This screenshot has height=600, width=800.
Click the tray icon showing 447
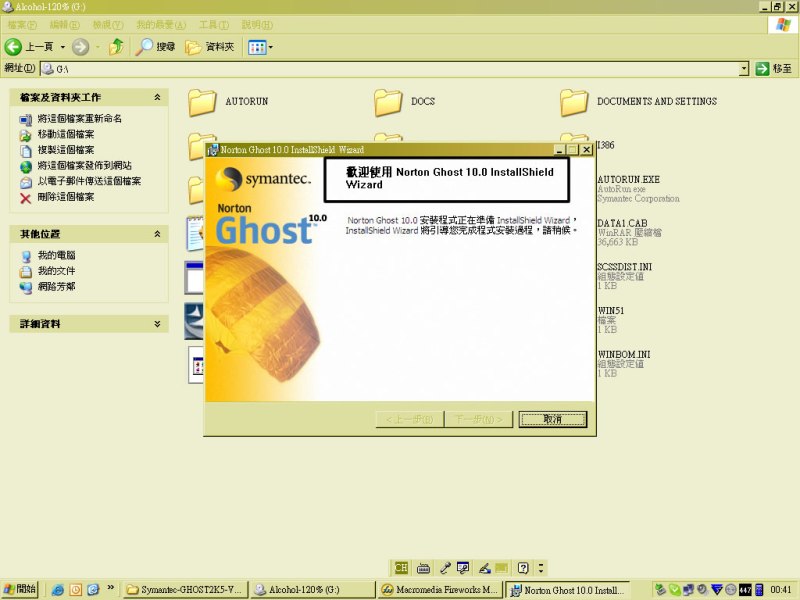(x=745, y=590)
